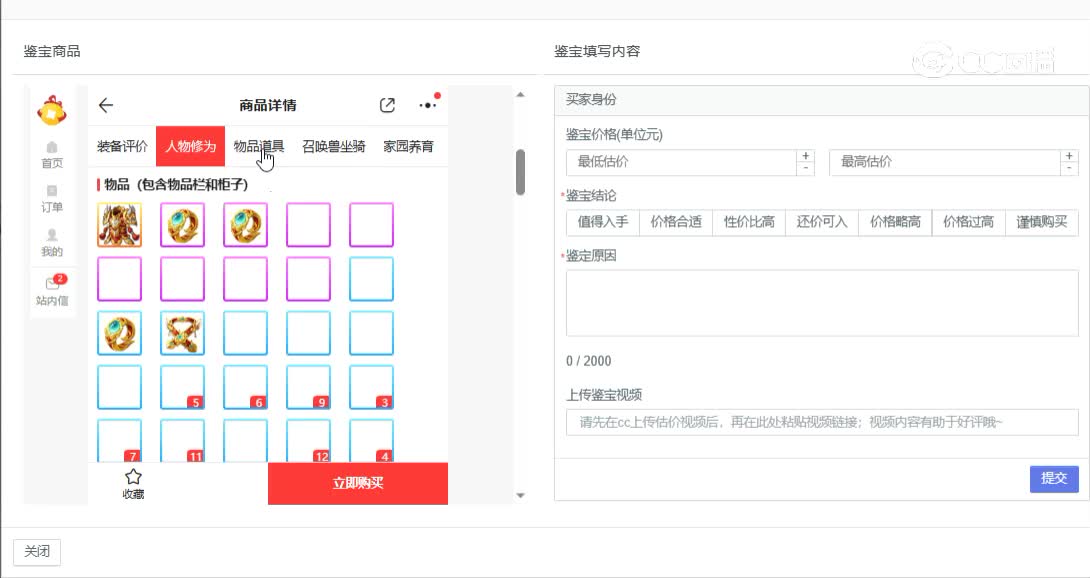This screenshot has width=1090, height=578.
Task: Open the three-dot more menu icon
Action: coord(428,105)
